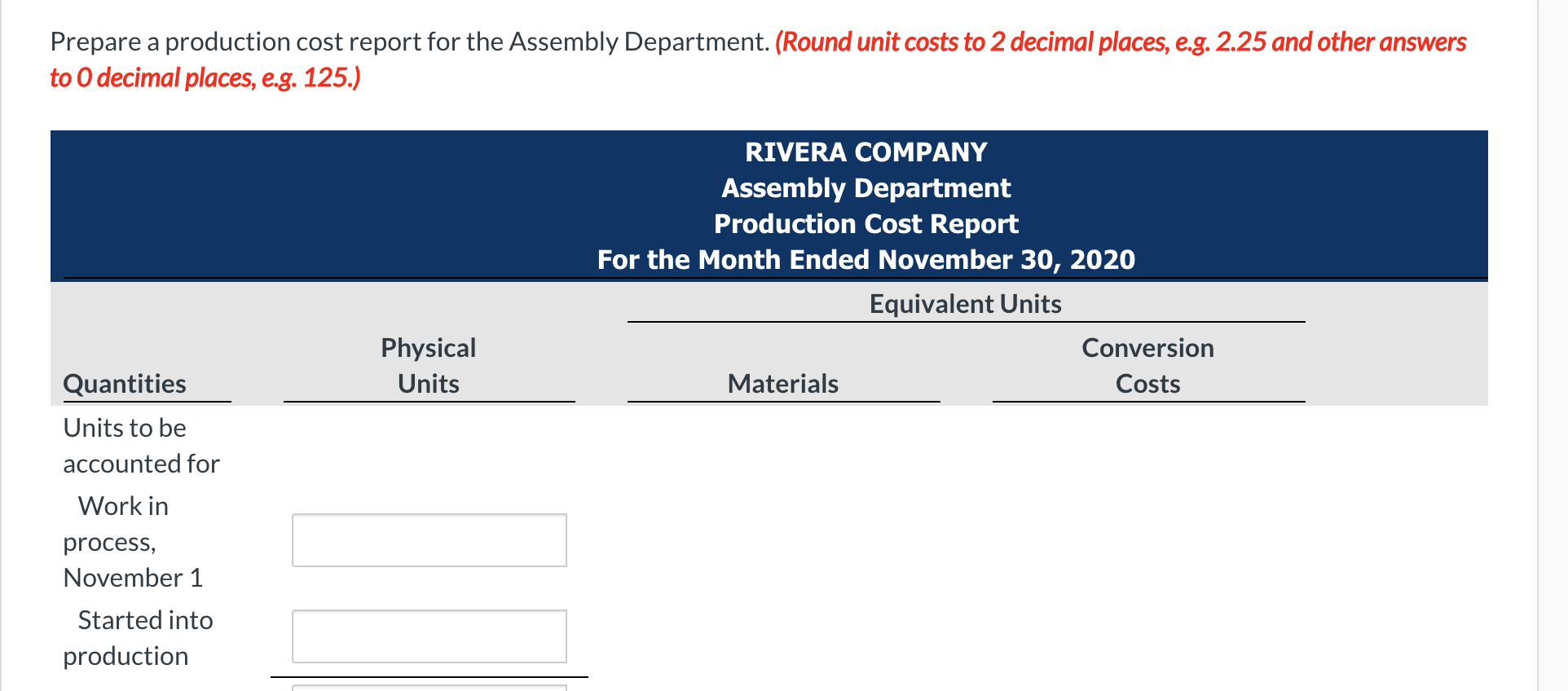Click the Assembly Department header line
Viewport: 1568px width, 691px height.
click(865, 187)
